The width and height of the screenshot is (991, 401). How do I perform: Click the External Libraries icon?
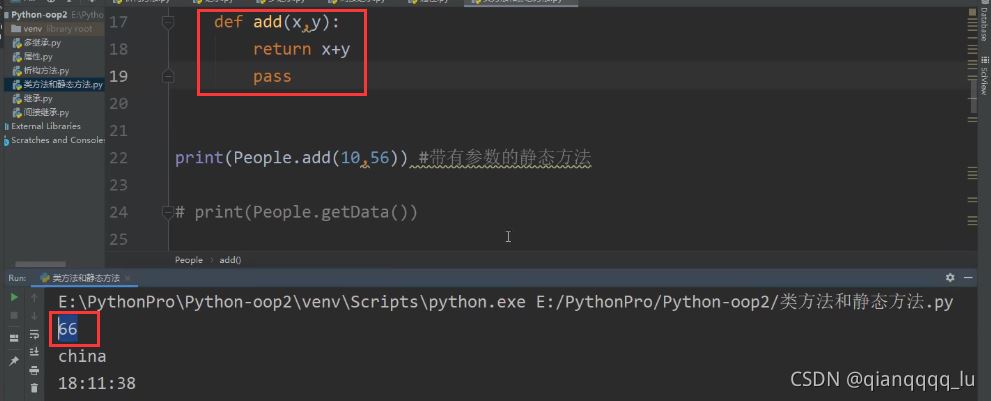pyautogui.click(x=6, y=126)
